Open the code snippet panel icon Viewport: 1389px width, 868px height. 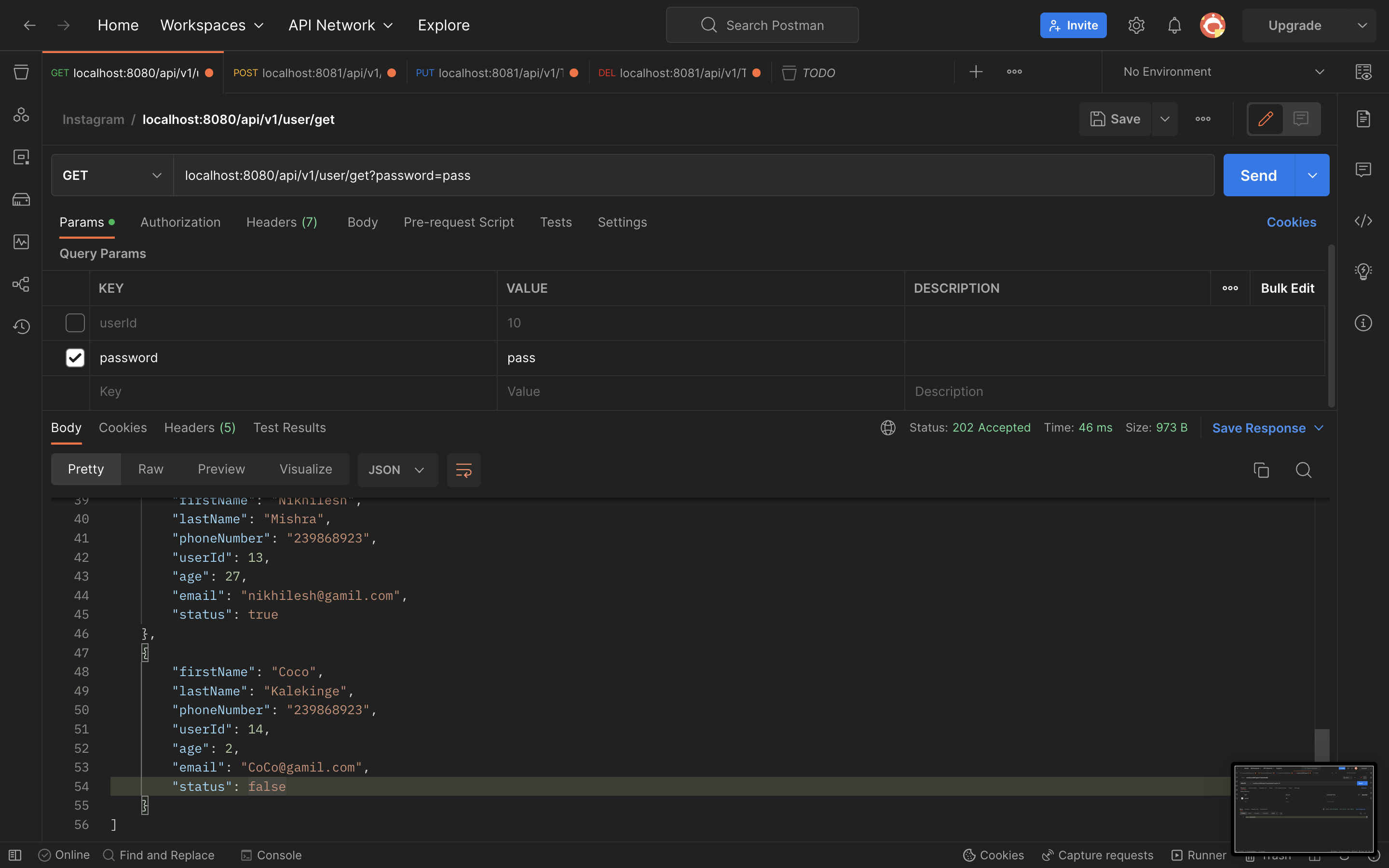[x=1362, y=222]
